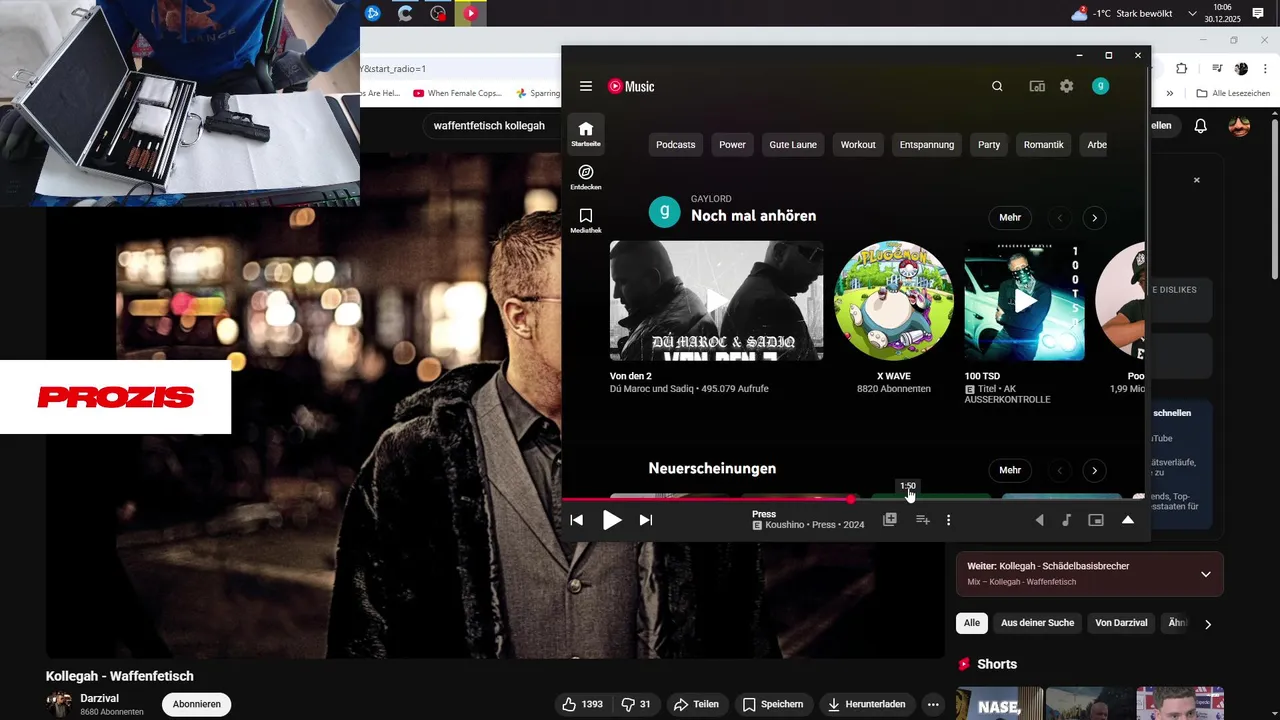Click the Teilen share button

pos(697,704)
